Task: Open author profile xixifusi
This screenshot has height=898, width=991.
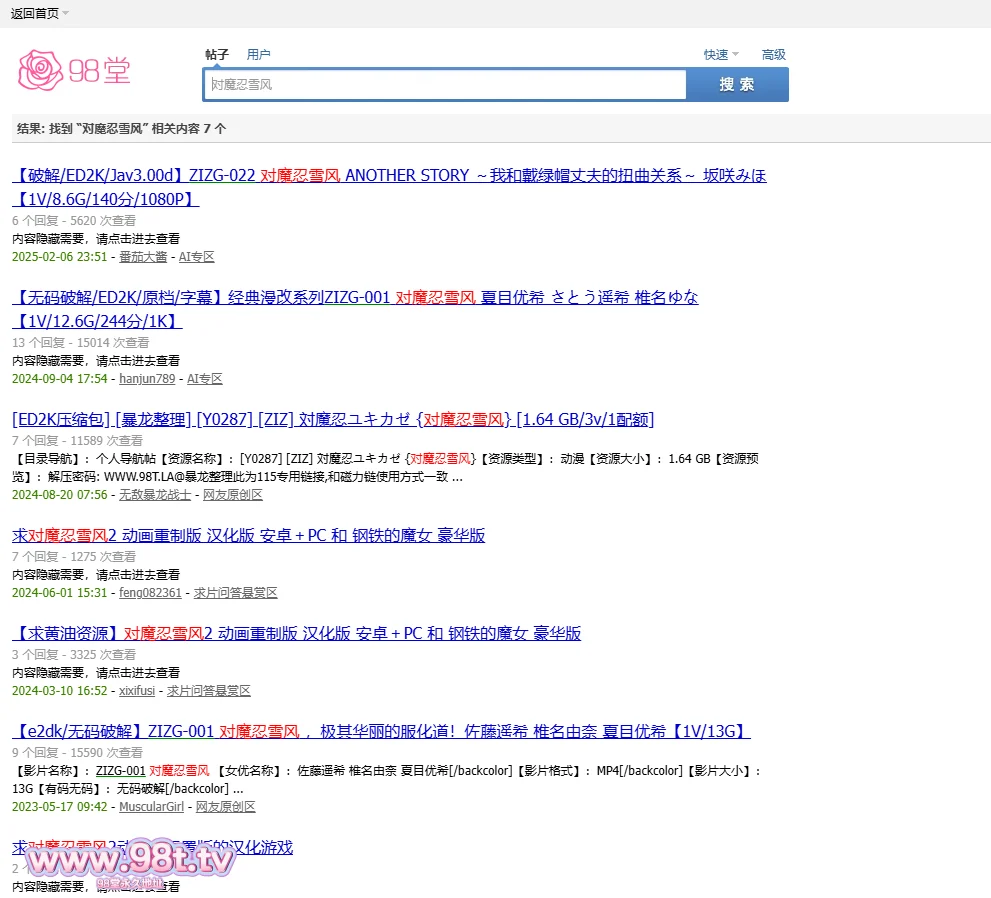Action: (137, 691)
